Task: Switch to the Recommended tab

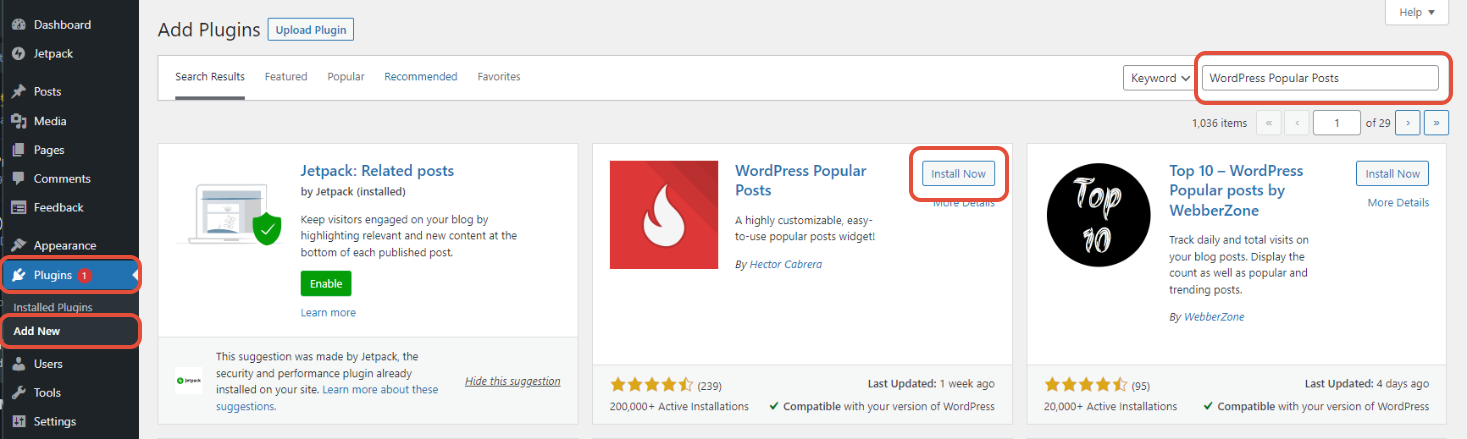Action: 421,77
